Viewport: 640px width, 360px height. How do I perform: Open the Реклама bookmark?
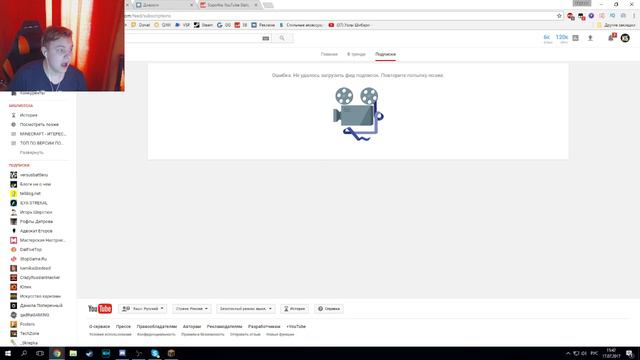click(263, 25)
